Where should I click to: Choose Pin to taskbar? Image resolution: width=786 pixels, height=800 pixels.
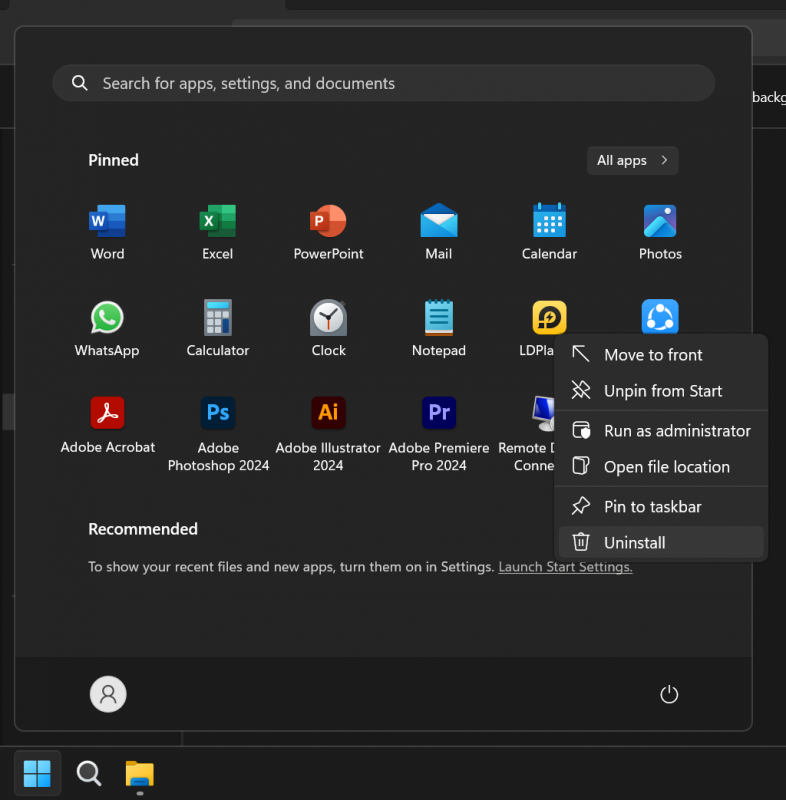click(661, 507)
